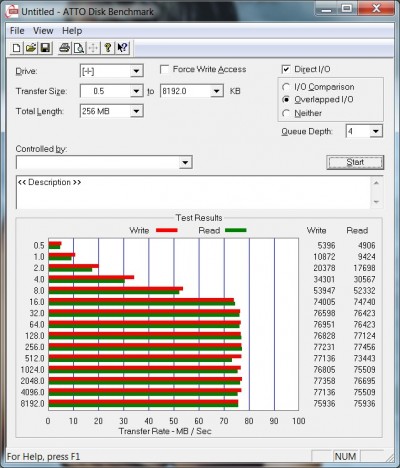The width and height of the screenshot is (400, 468).
Task: Click the Open file toolbar icon
Action: click(x=31, y=48)
